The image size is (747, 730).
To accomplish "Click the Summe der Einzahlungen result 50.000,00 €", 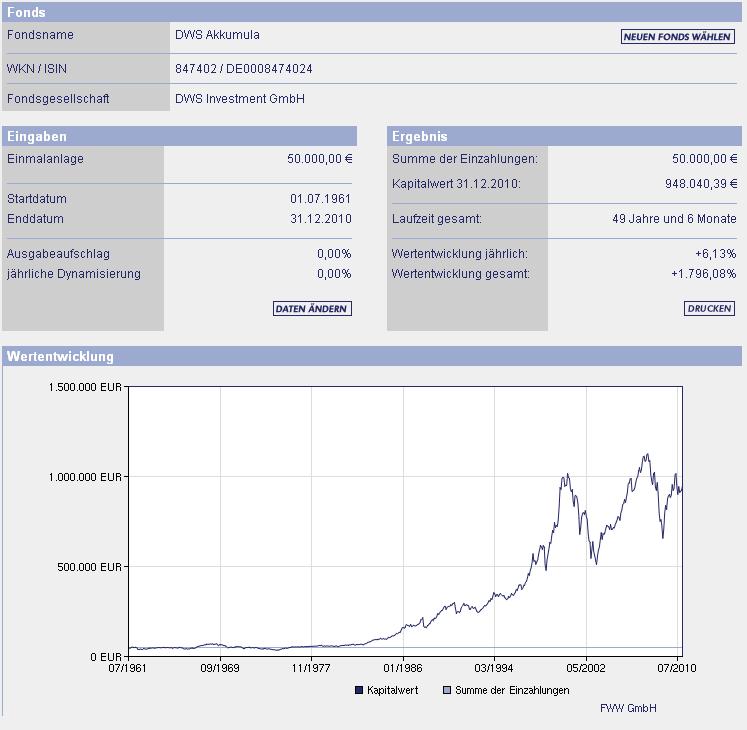I will tap(704, 159).
